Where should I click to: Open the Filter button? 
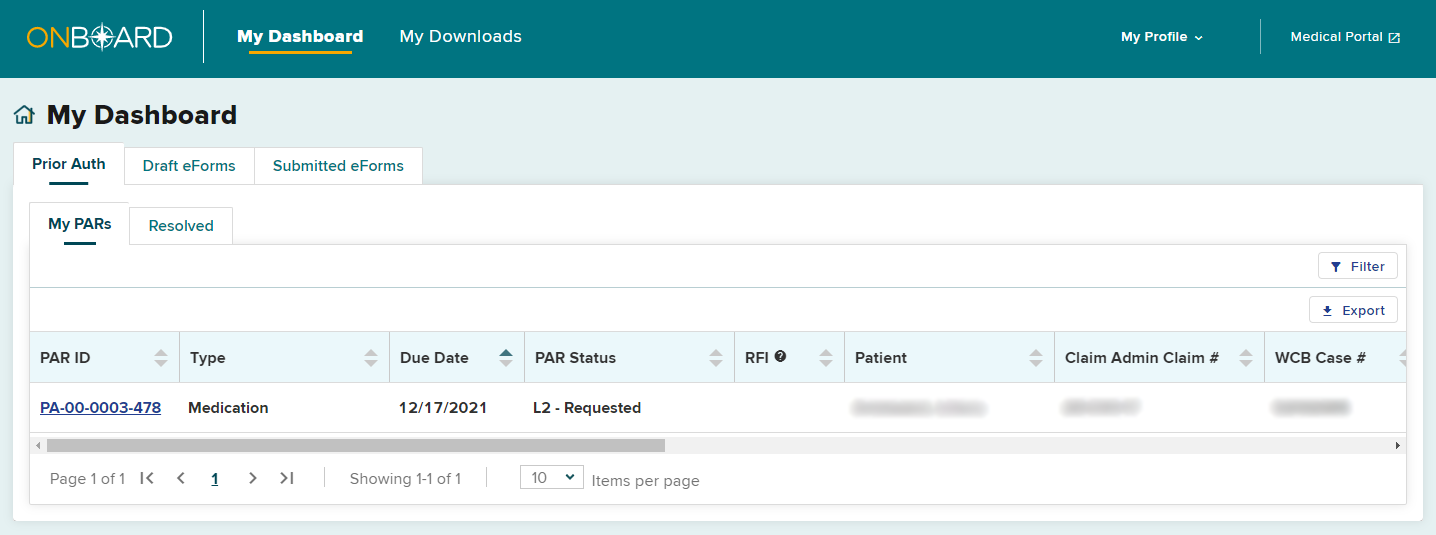[1358, 266]
